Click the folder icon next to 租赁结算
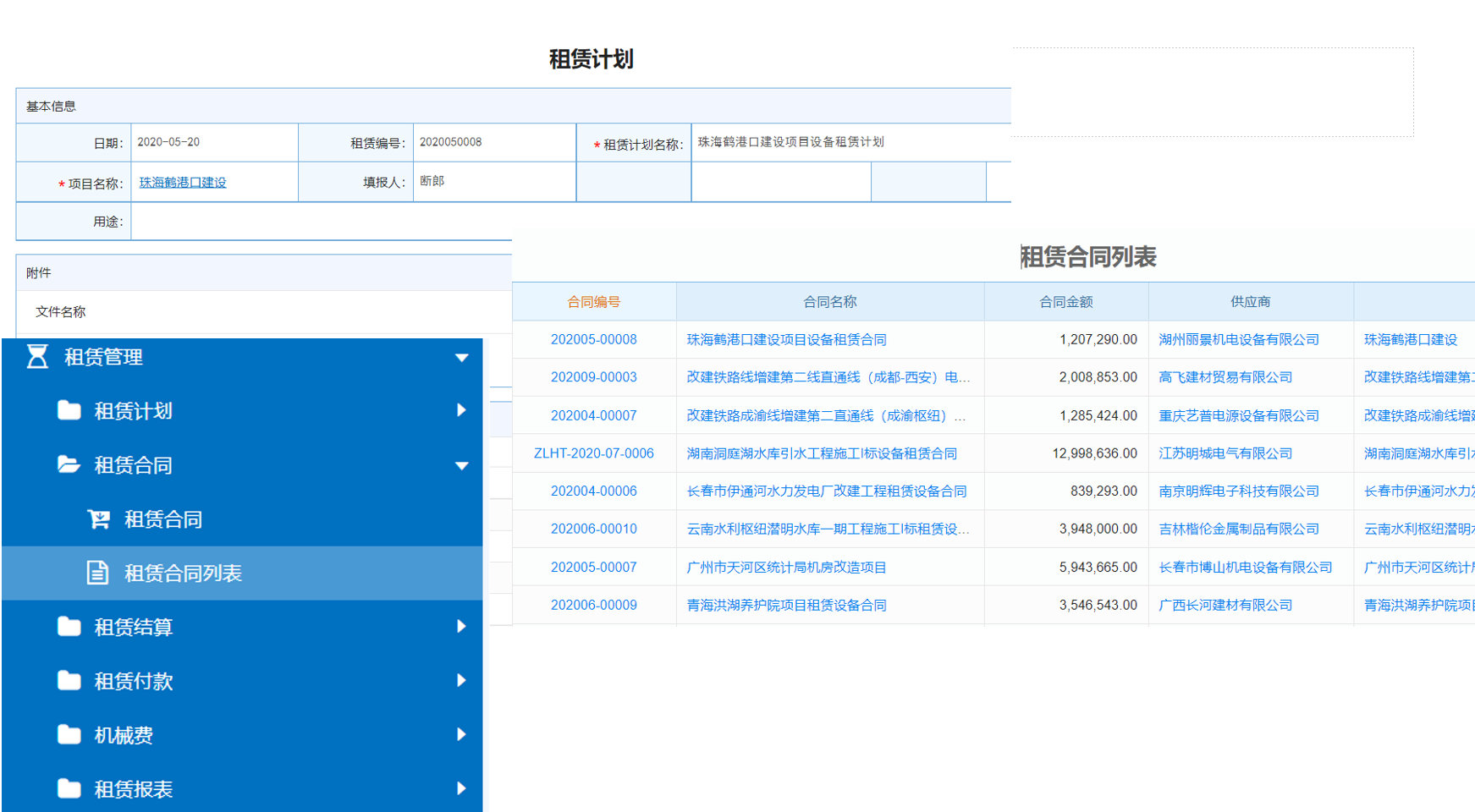The height and width of the screenshot is (812, 1475). (69, 627)
